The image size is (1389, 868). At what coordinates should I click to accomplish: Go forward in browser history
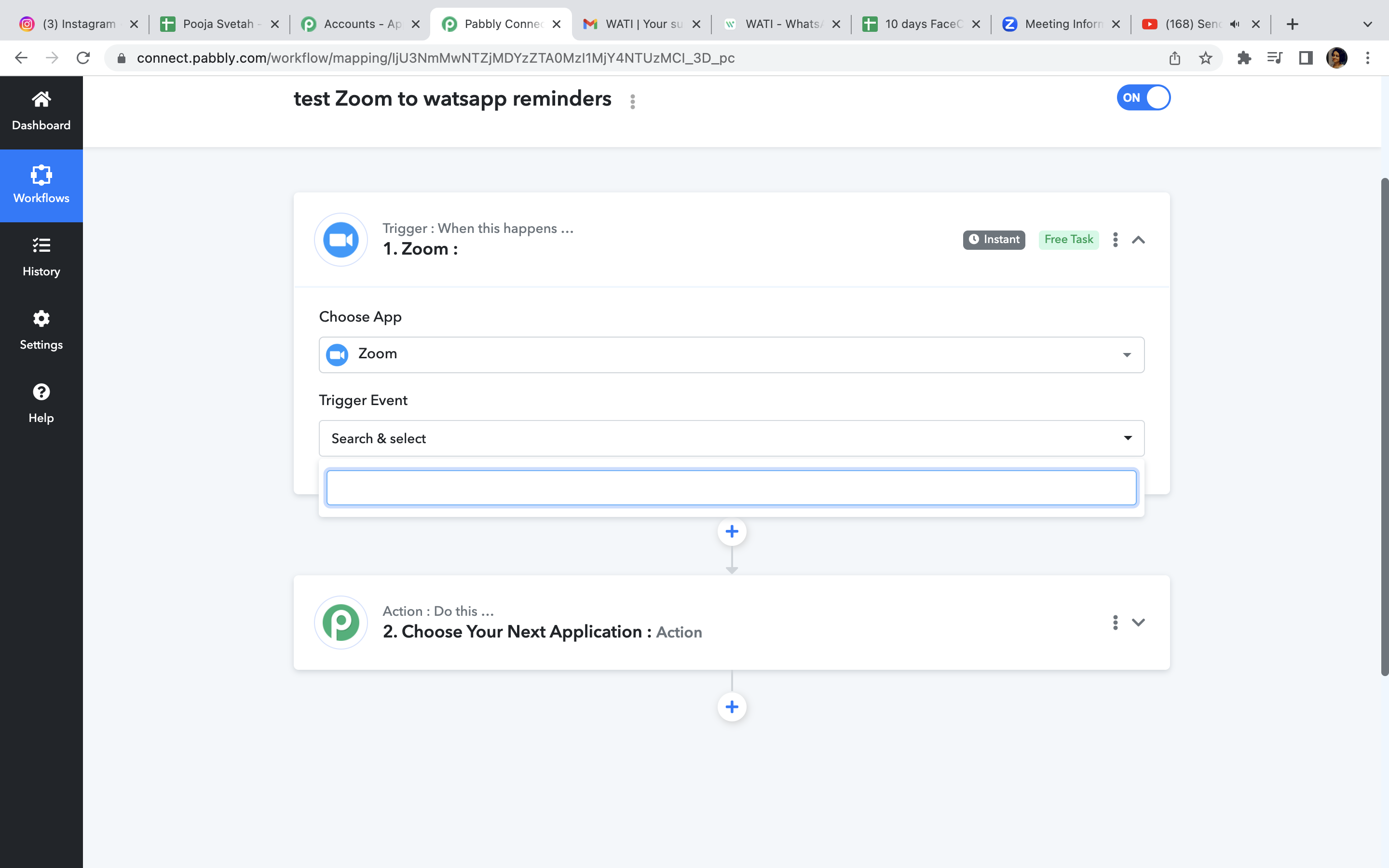pos(52,58)
